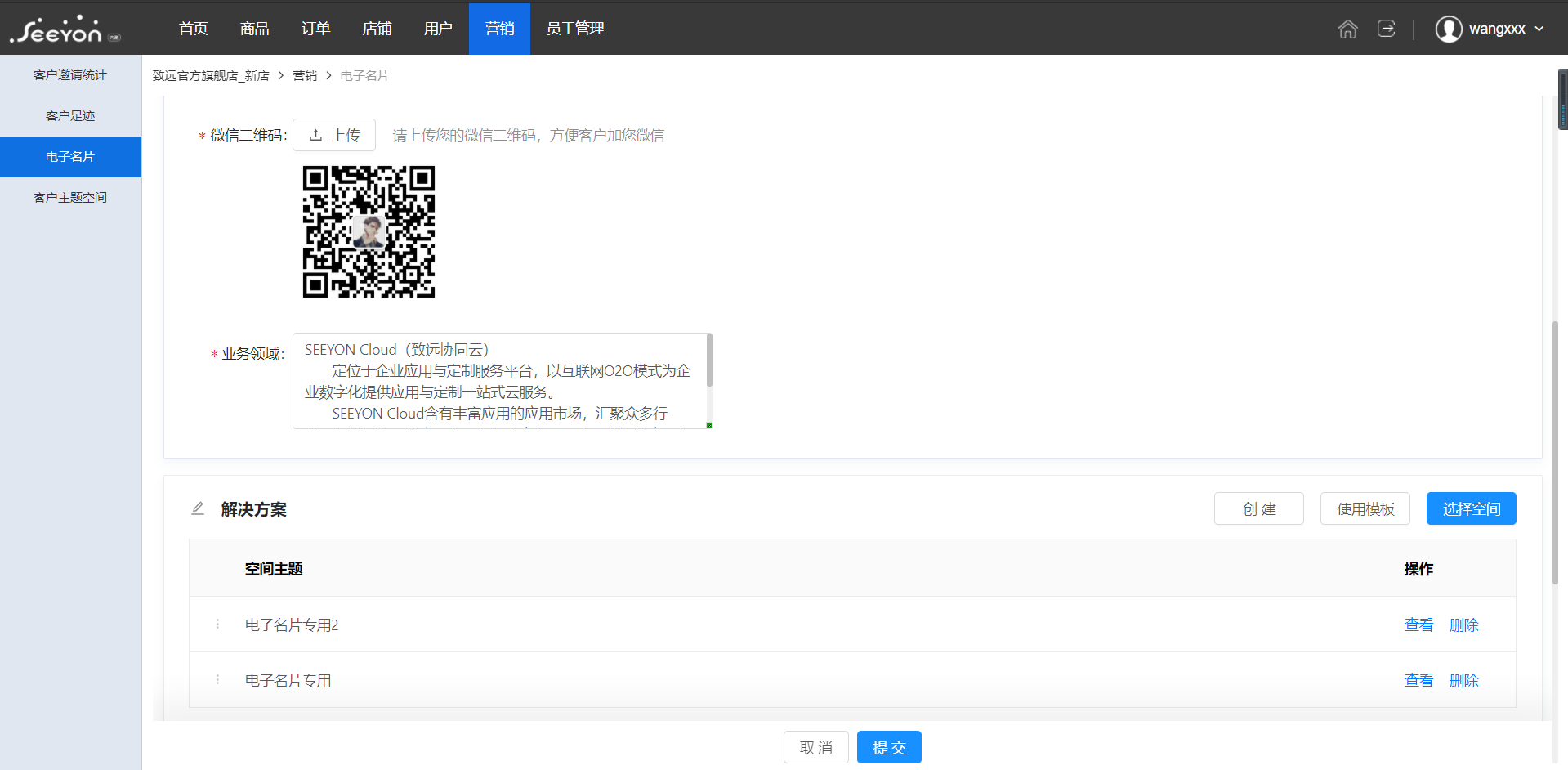Open 客户足迹 in the sidebar
Image resolution: width=1568 pixels, height=770 pixels.
point(70,116)
